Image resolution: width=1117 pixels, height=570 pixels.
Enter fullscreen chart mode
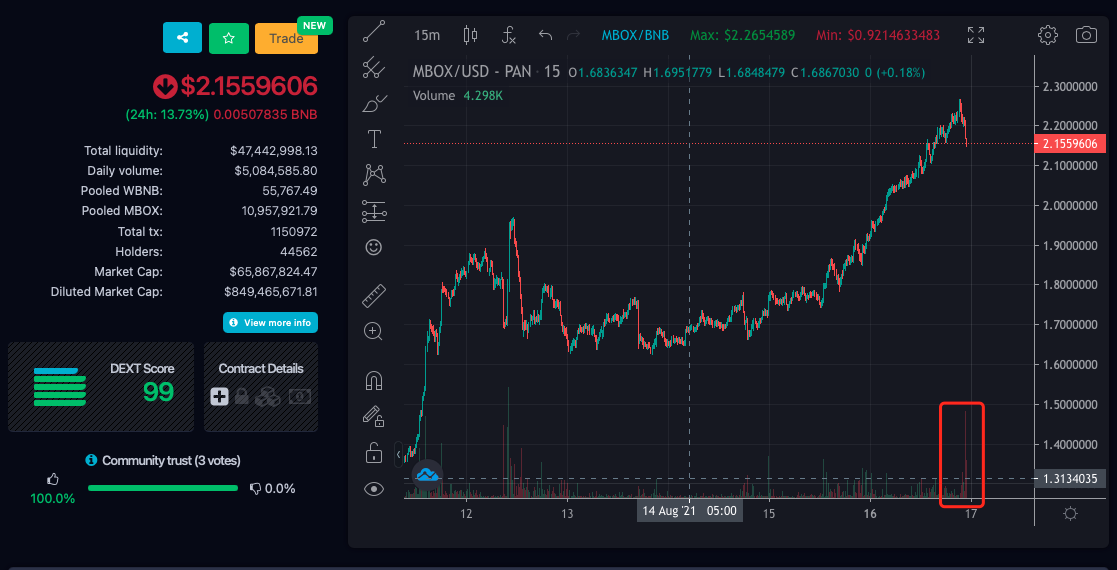[x=976, y=35]
